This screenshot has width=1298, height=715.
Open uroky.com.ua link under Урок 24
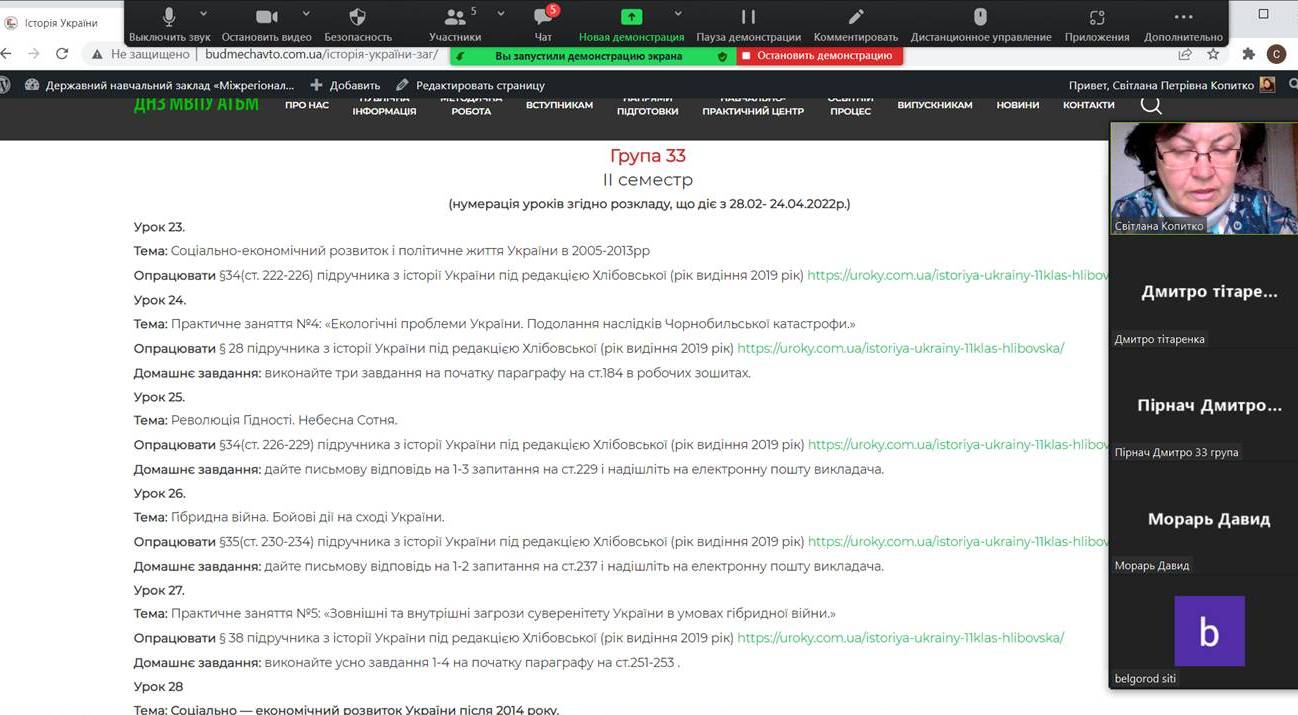(900, 348)
